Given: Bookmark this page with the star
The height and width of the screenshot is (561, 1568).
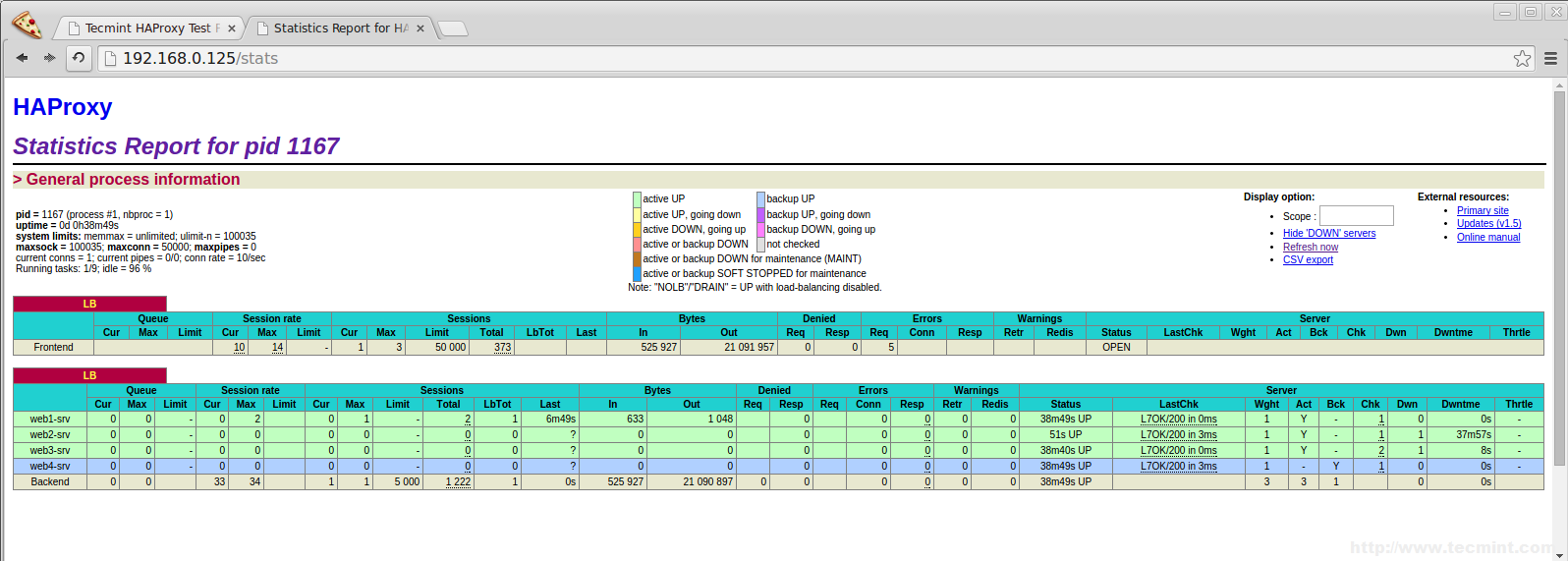Looking at the screenshot, I should (1522, 59).
